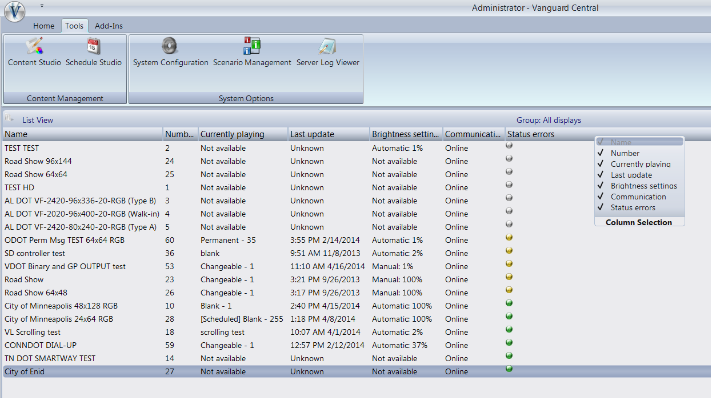Click green status icon for CONNDOT DIAL-UP
The height and width of the screenshot is (398, 711).
point(509,343)
